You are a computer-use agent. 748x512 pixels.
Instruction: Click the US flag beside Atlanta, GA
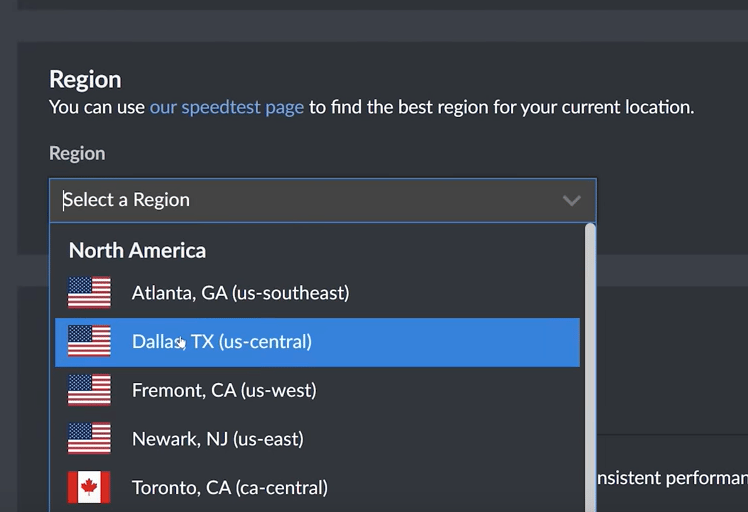(89, 293)
